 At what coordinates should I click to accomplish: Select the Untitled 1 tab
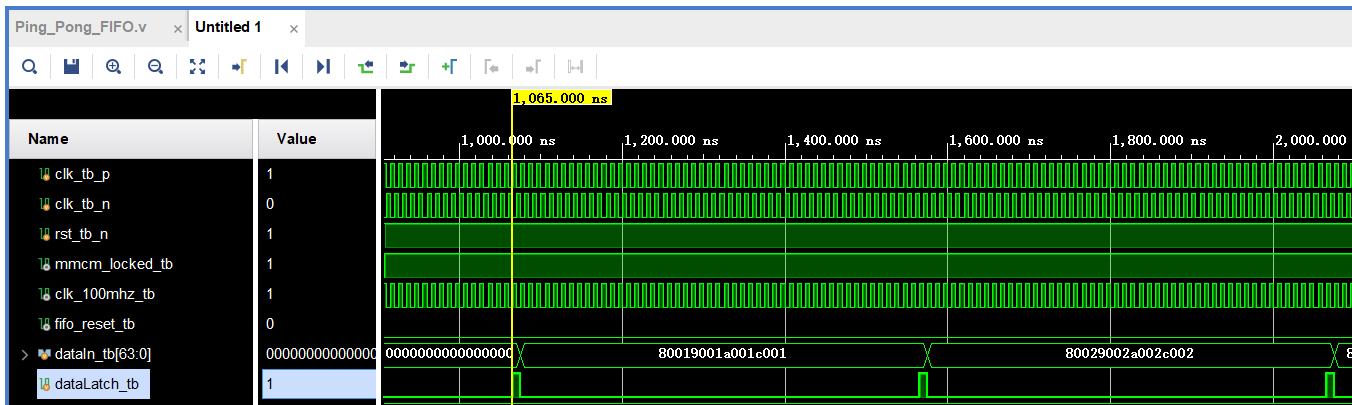(x=228, y=27)
